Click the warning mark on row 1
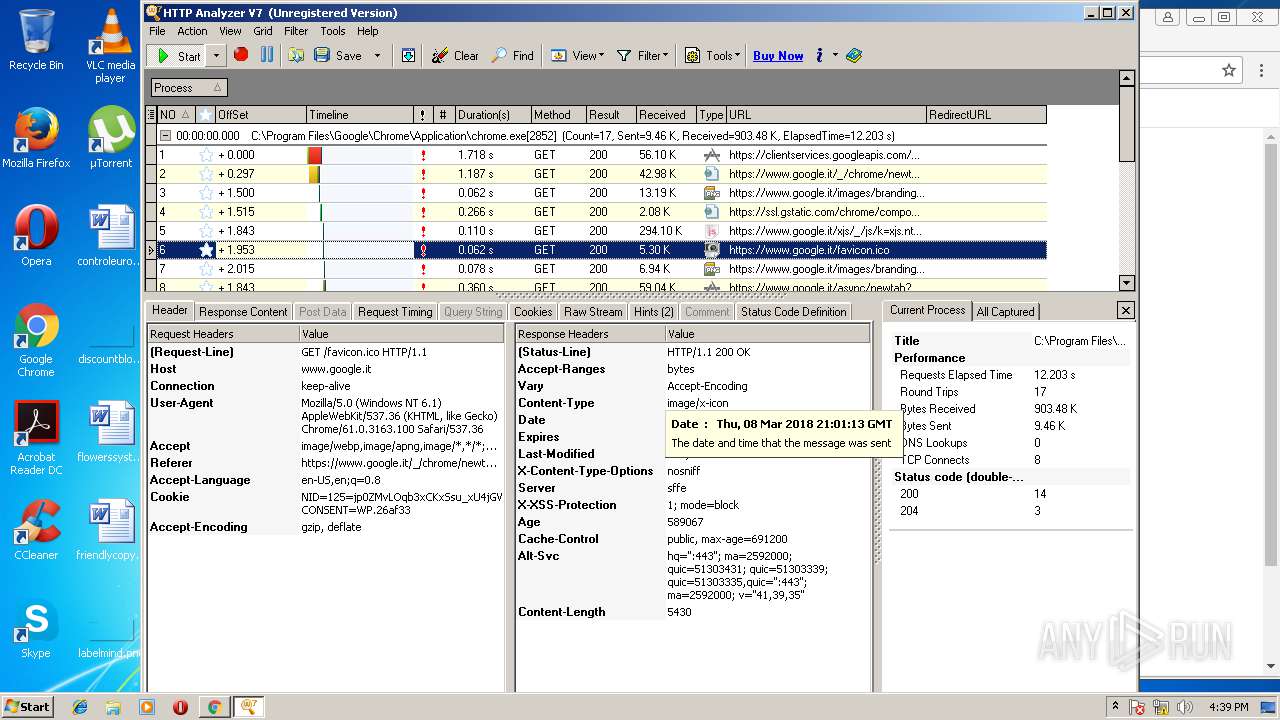The image size is (1280, 720). (x=423, y=155)
